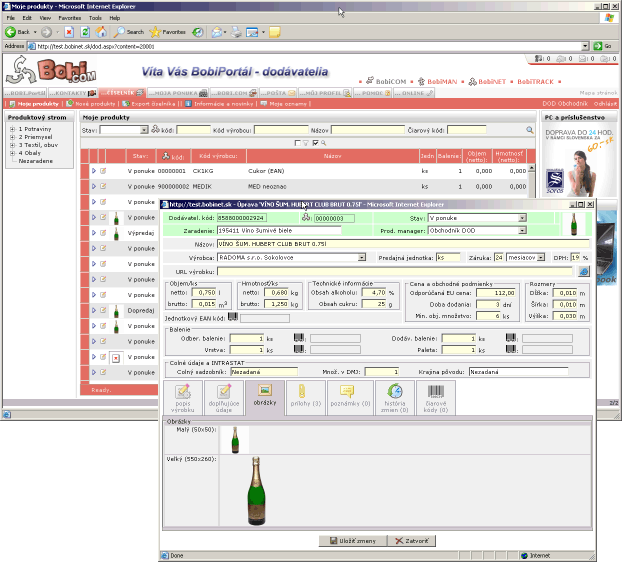622x562 pixels.
Task: Click edit icon in Cukor (EAN) row
Action: (103, 171)
